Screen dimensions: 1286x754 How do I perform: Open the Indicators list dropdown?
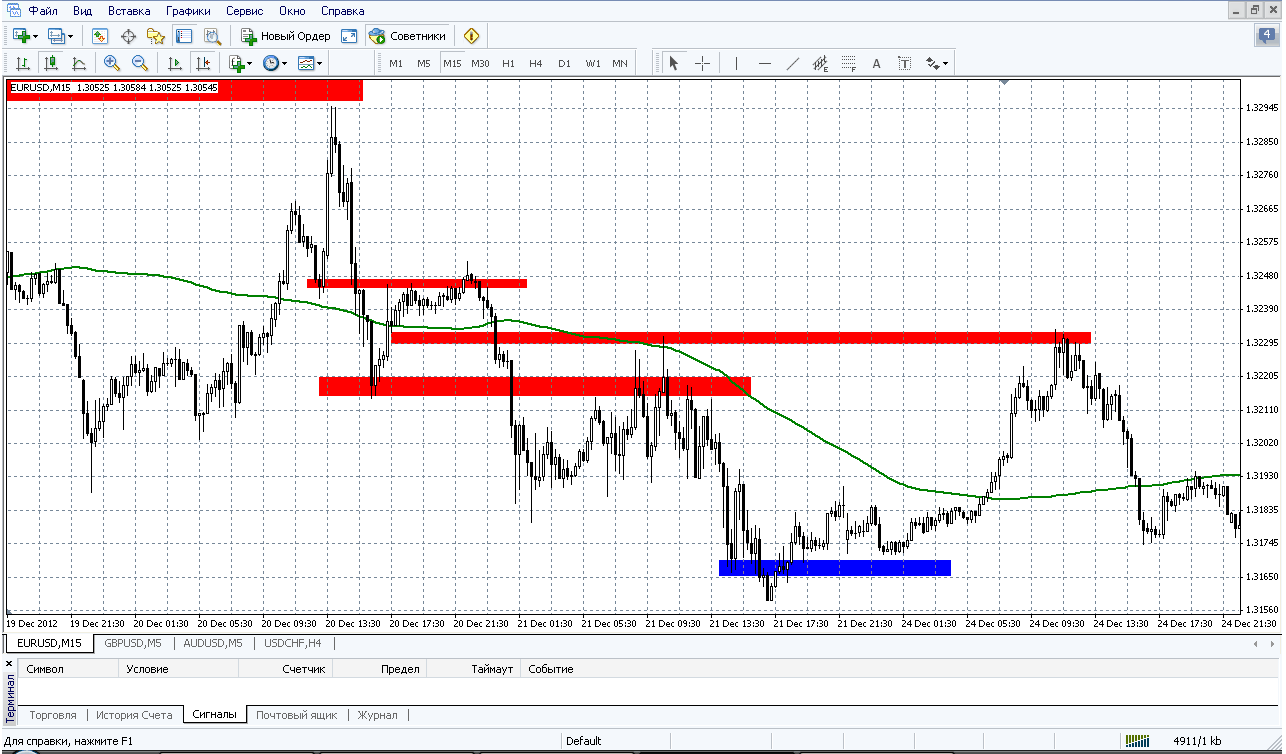[x=240, y=63]
